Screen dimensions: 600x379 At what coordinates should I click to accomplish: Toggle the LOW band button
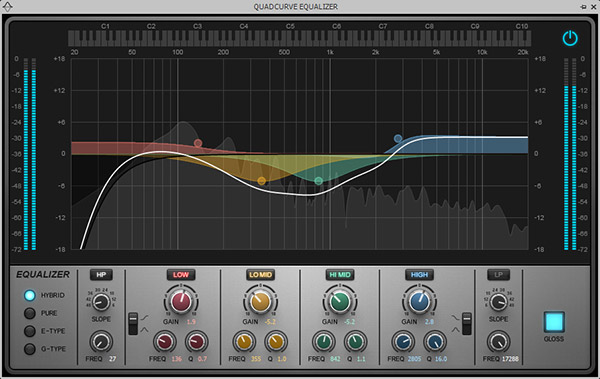coord(181,274)
